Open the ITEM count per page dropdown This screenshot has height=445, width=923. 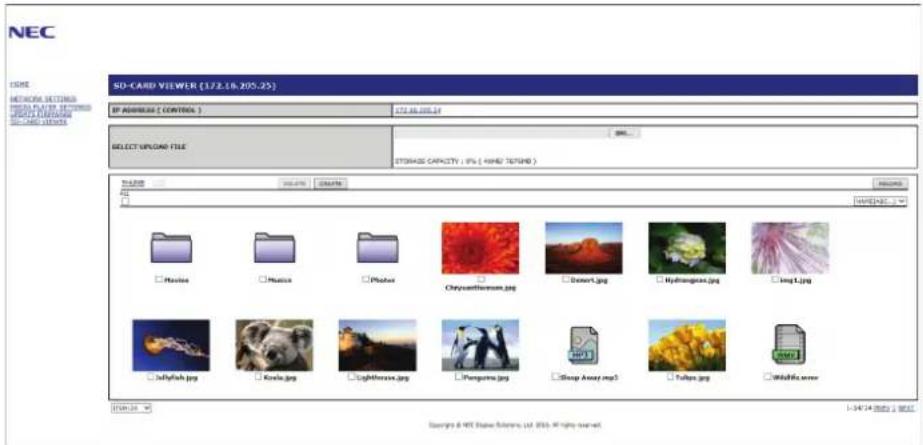click(x=131, y=407)
